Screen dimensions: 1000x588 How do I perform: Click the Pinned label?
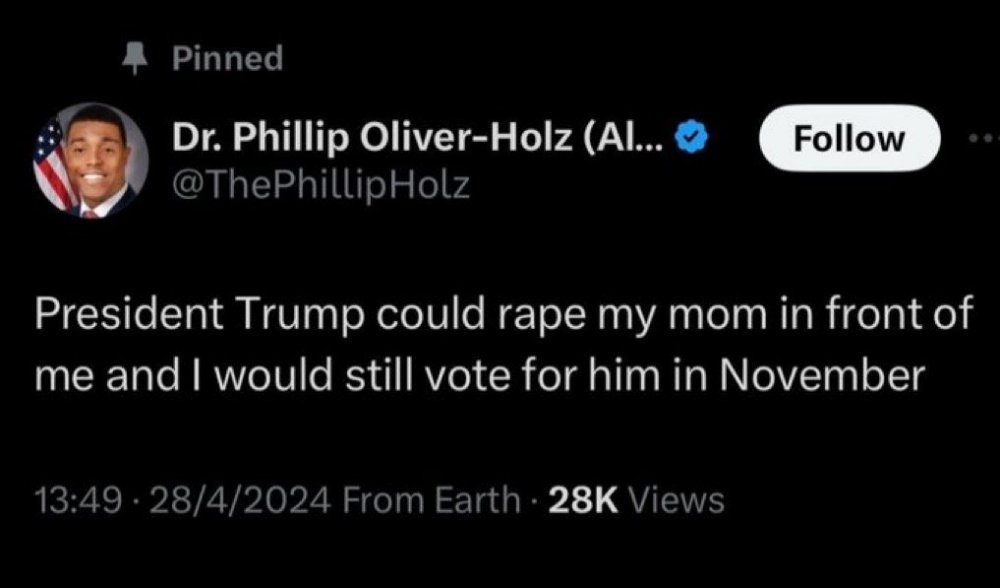[x=228, y=59]
